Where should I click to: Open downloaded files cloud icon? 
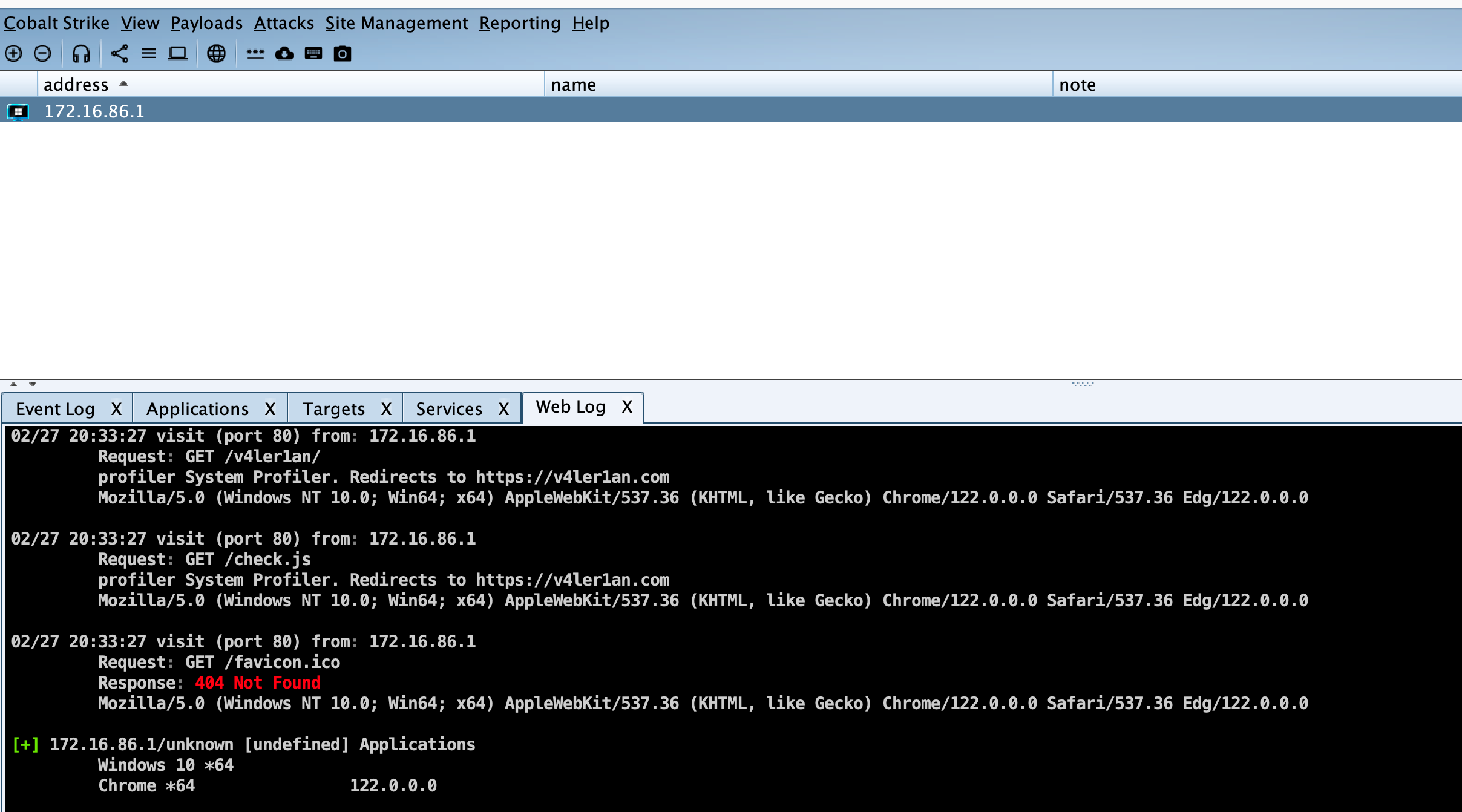[x=284, y=54]
